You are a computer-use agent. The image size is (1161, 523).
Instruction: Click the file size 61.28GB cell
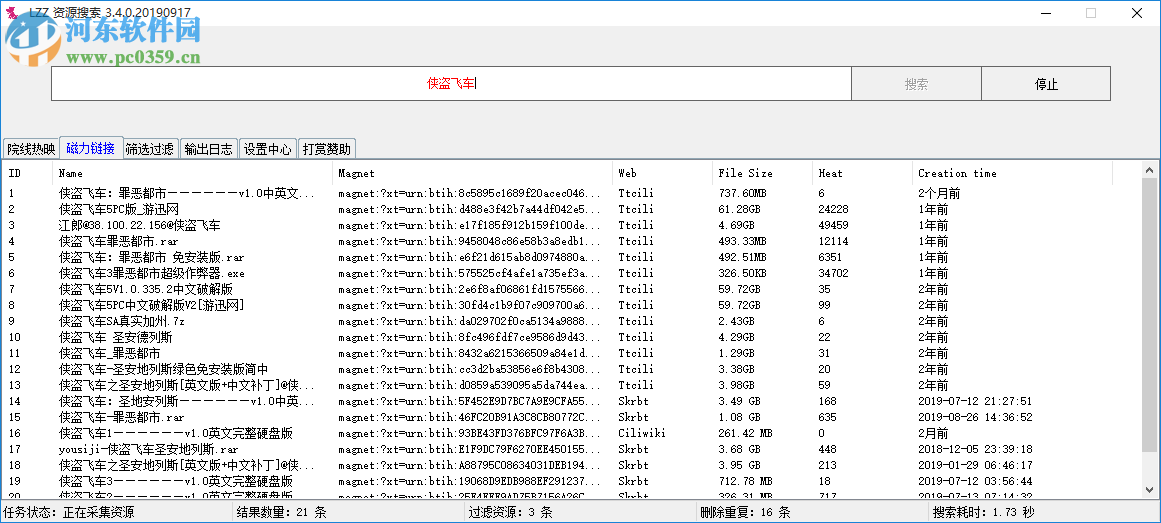tap(740, 210)
